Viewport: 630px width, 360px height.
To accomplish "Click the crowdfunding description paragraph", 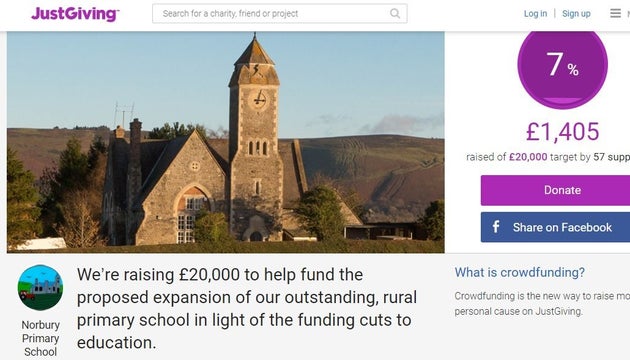I will (542, 303).
